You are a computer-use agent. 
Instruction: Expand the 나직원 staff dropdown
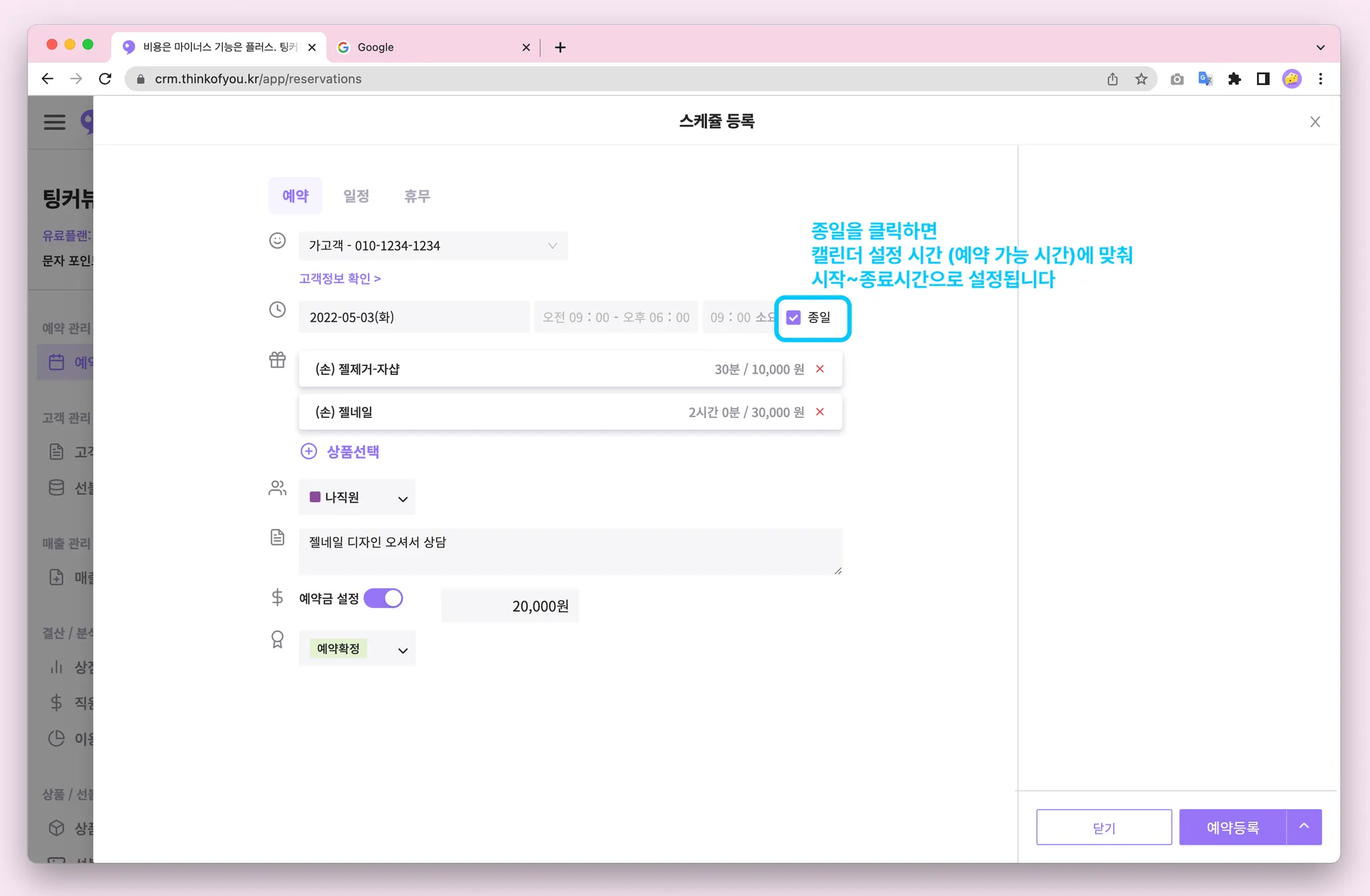coord(357,497)
